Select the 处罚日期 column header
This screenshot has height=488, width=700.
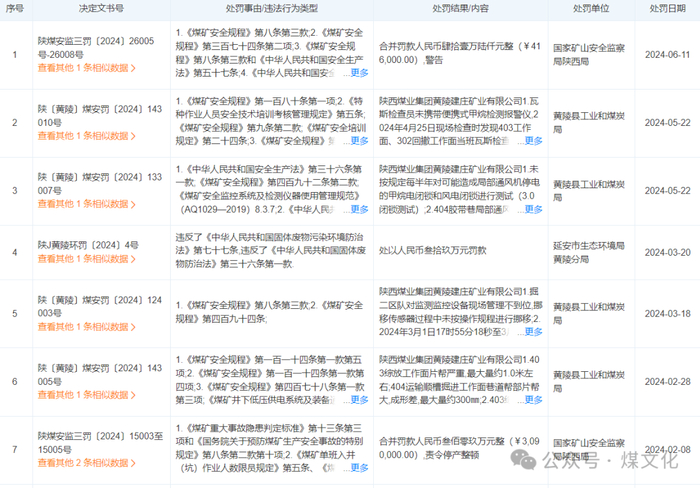[667, 8]
